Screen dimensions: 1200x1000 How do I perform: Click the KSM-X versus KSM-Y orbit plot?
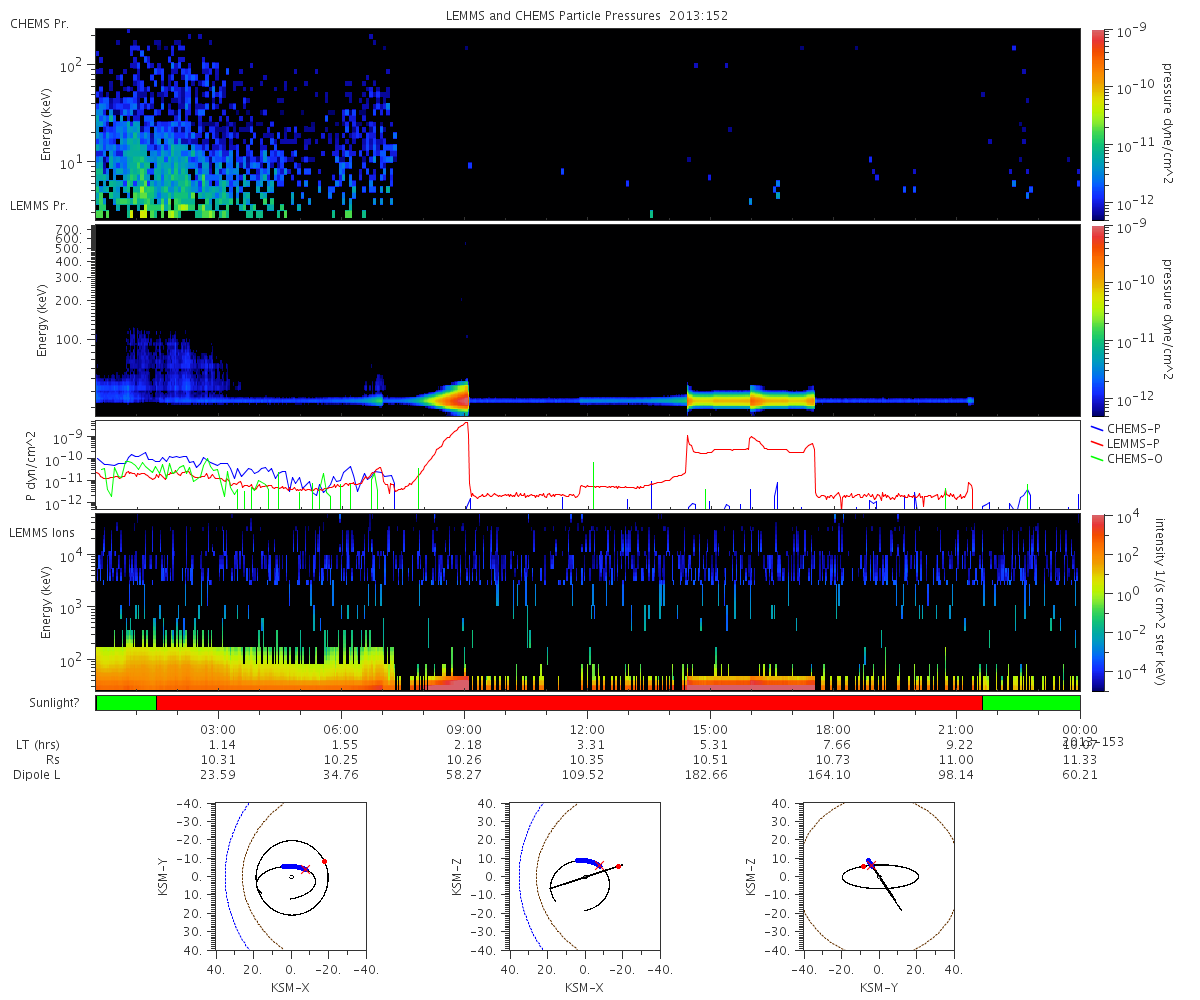click(x=290, y=875)
